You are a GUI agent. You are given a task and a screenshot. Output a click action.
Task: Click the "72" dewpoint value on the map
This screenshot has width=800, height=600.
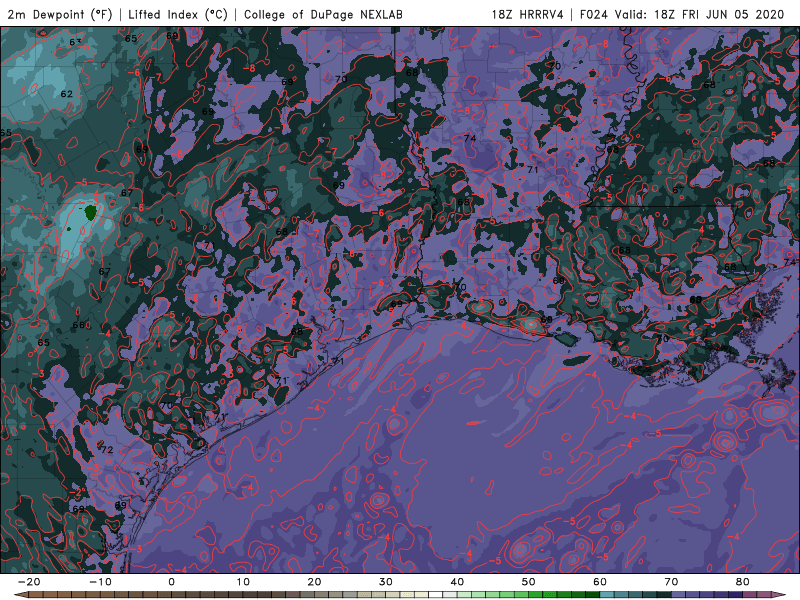click(107, 450)
